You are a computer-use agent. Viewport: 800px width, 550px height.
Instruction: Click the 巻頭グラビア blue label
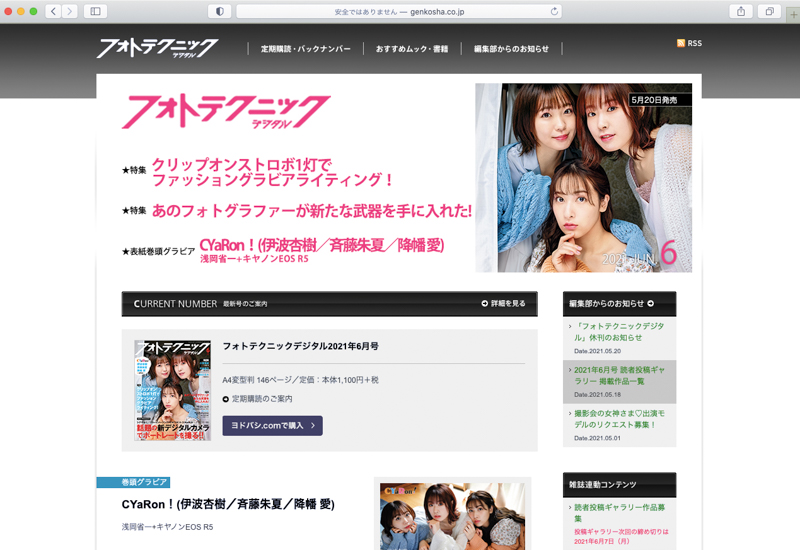coord(134,482)
